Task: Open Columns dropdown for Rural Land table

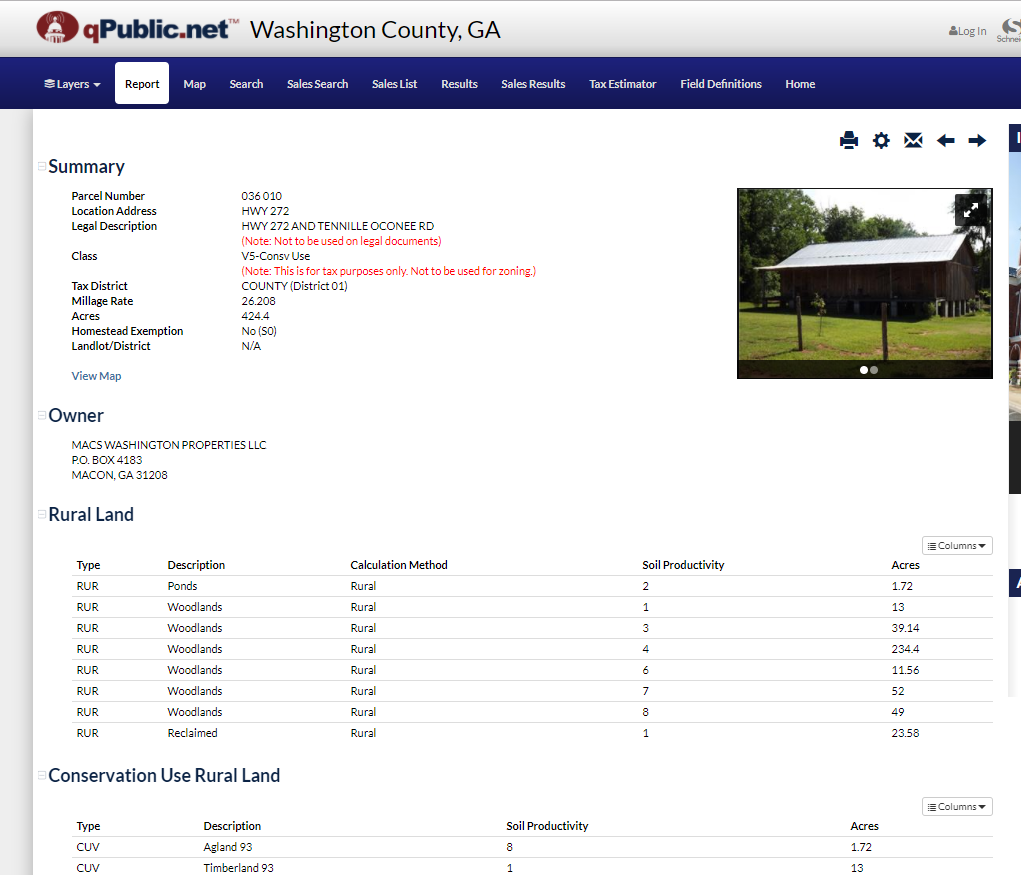Action: (957, 546)
